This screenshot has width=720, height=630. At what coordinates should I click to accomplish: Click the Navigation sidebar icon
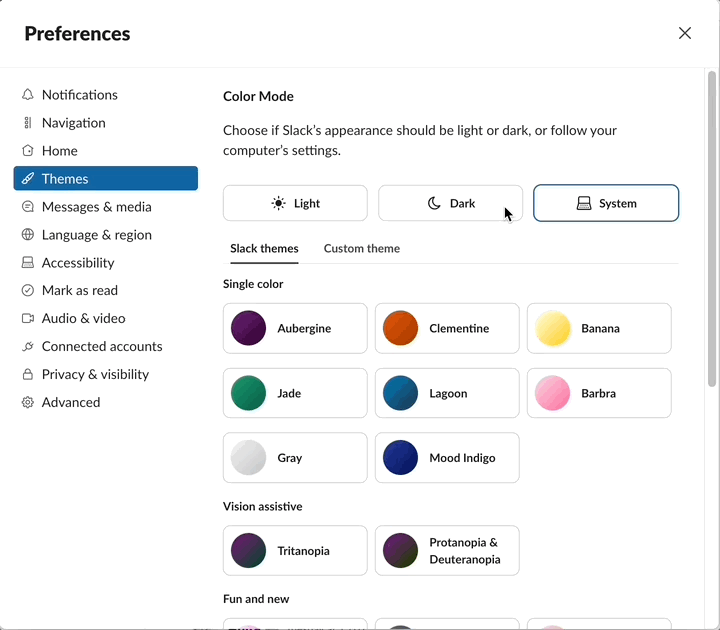28,123
